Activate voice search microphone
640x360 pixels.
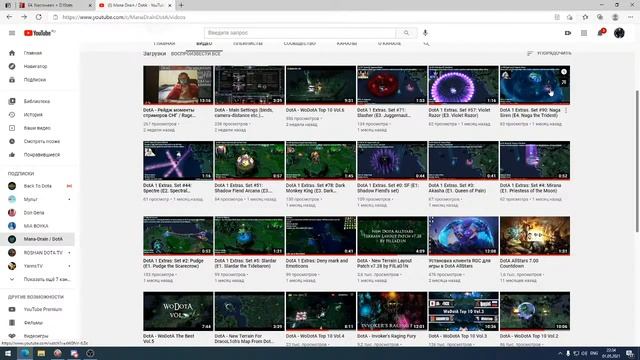coord(425,33)
